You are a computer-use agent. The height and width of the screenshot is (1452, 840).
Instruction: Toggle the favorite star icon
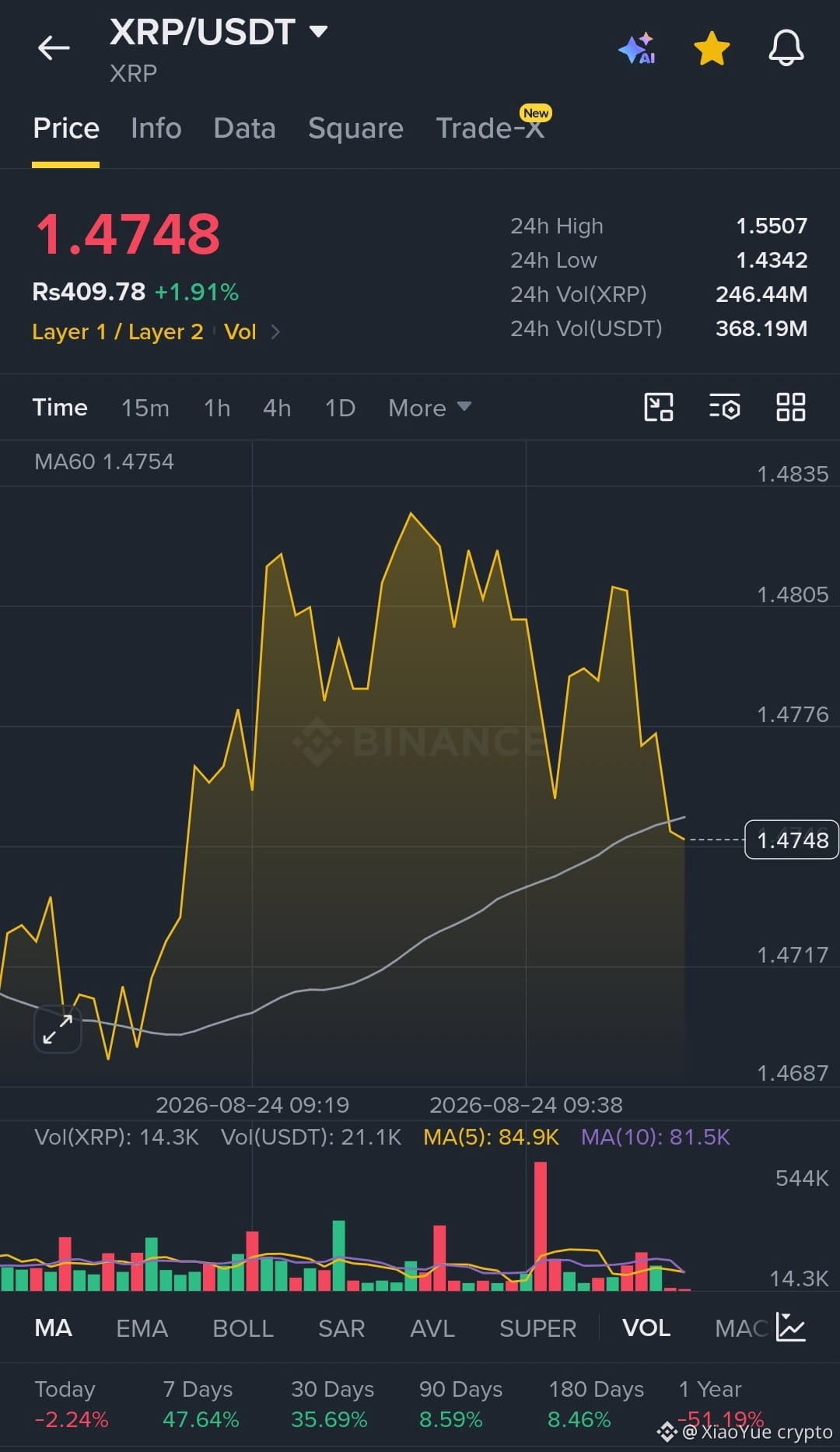712,48
